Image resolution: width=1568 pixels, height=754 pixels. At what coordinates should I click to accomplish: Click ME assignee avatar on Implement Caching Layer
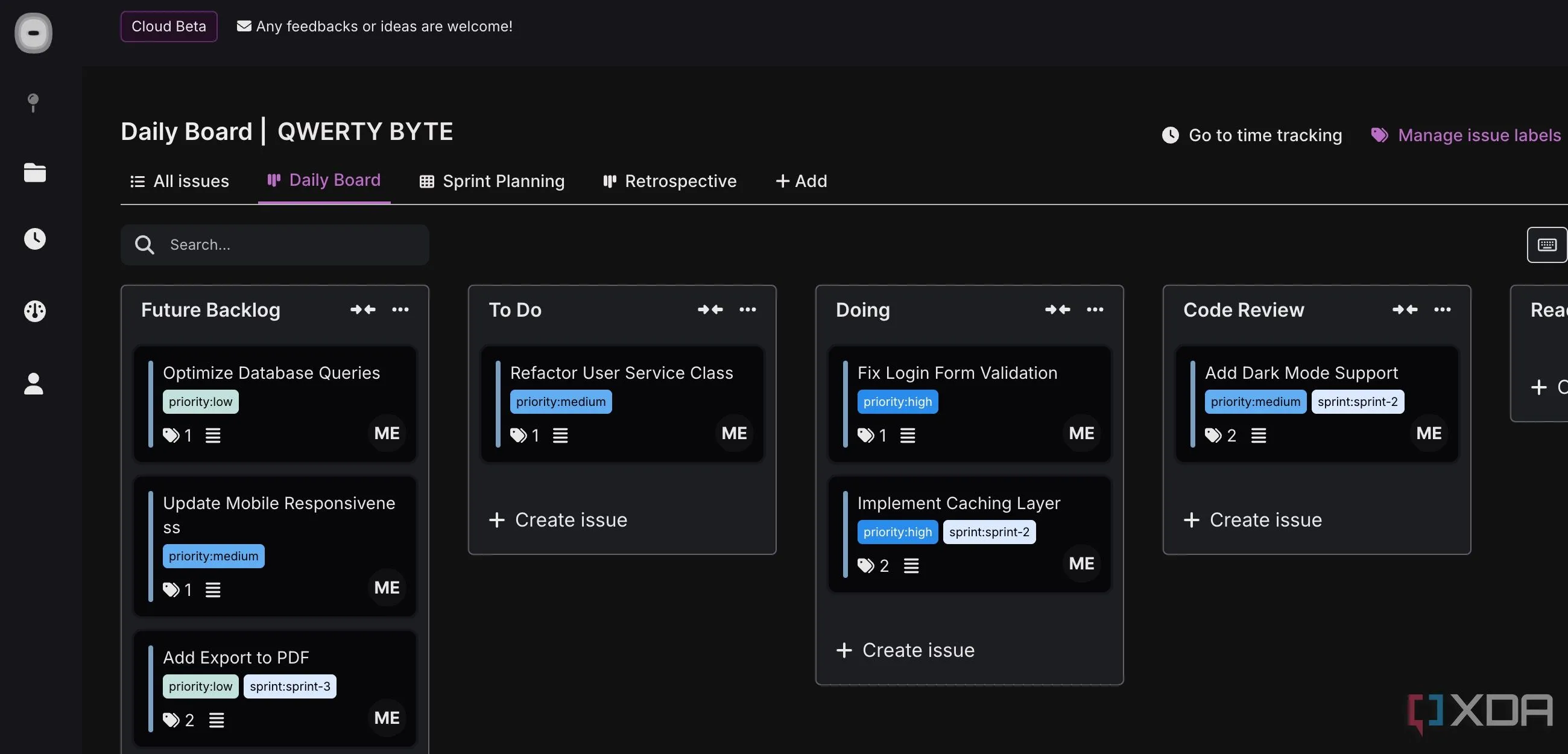coord(1082,563)
